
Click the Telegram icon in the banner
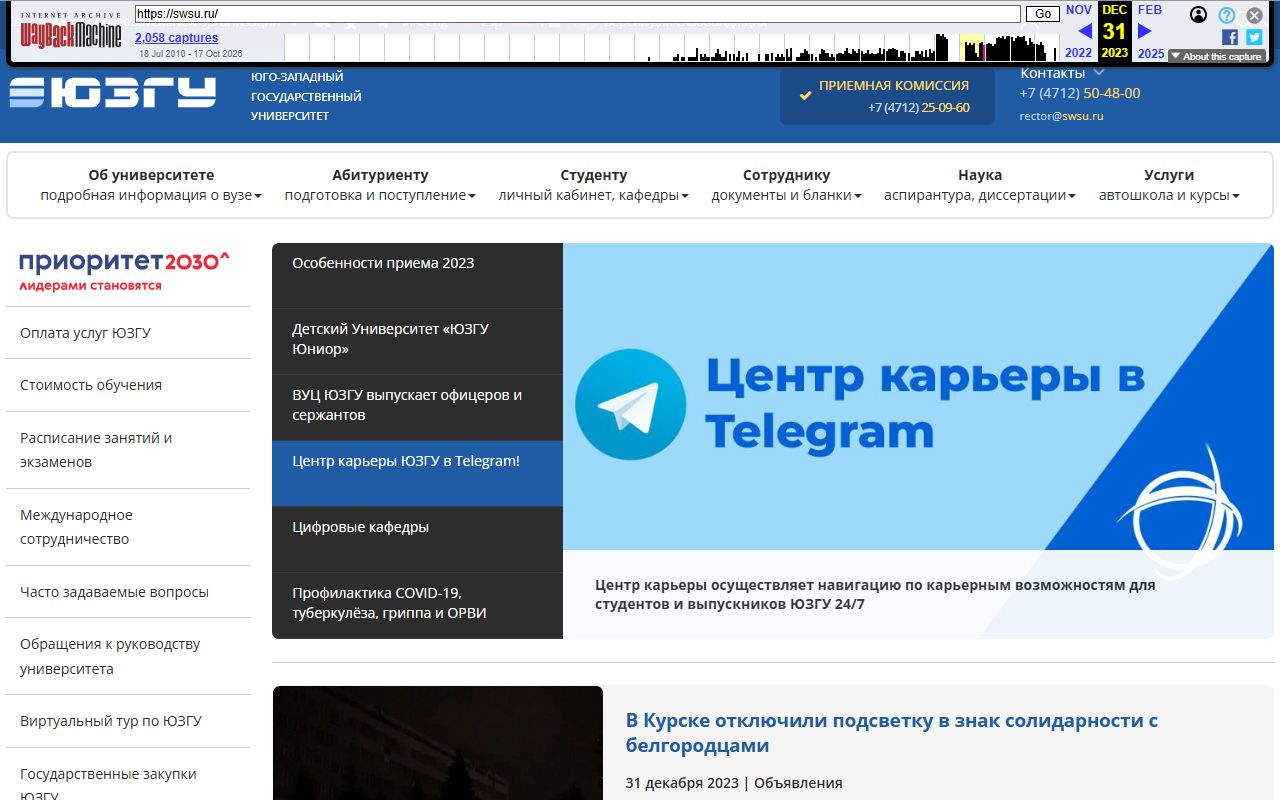click(630, 404)
